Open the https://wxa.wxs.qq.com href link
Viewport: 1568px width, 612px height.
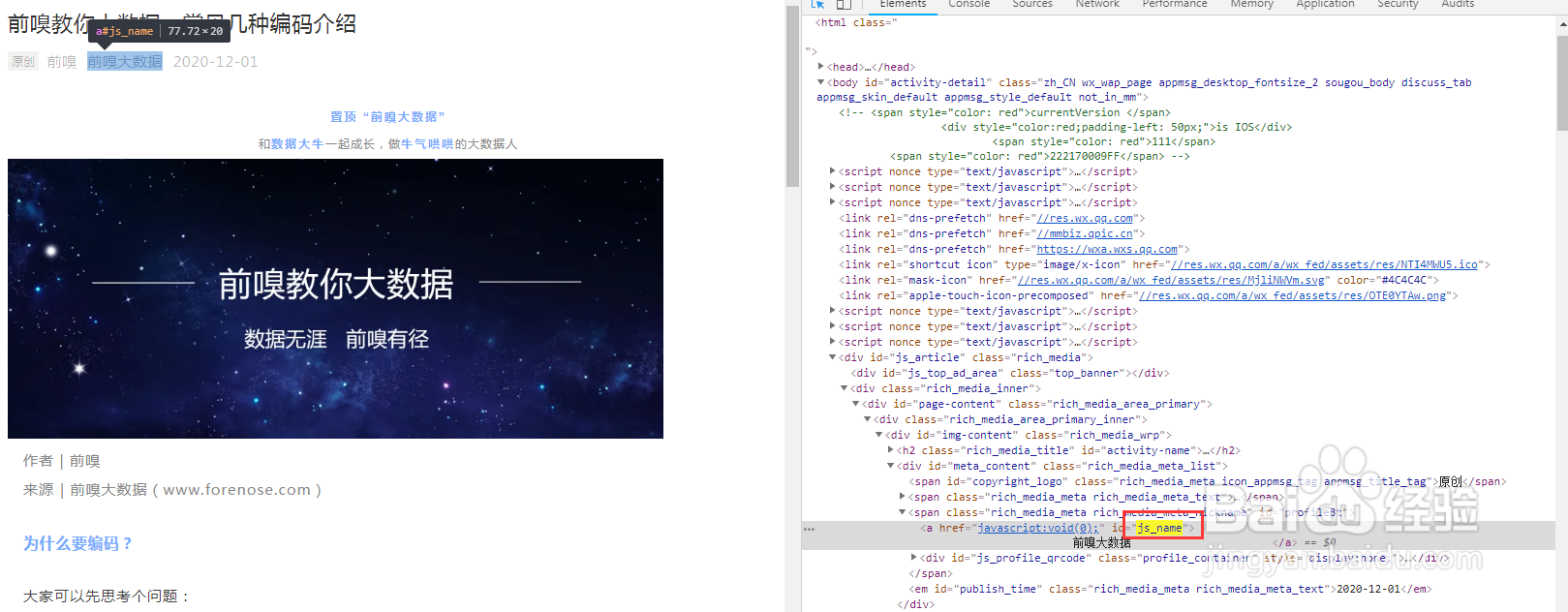coord(1107,250)
